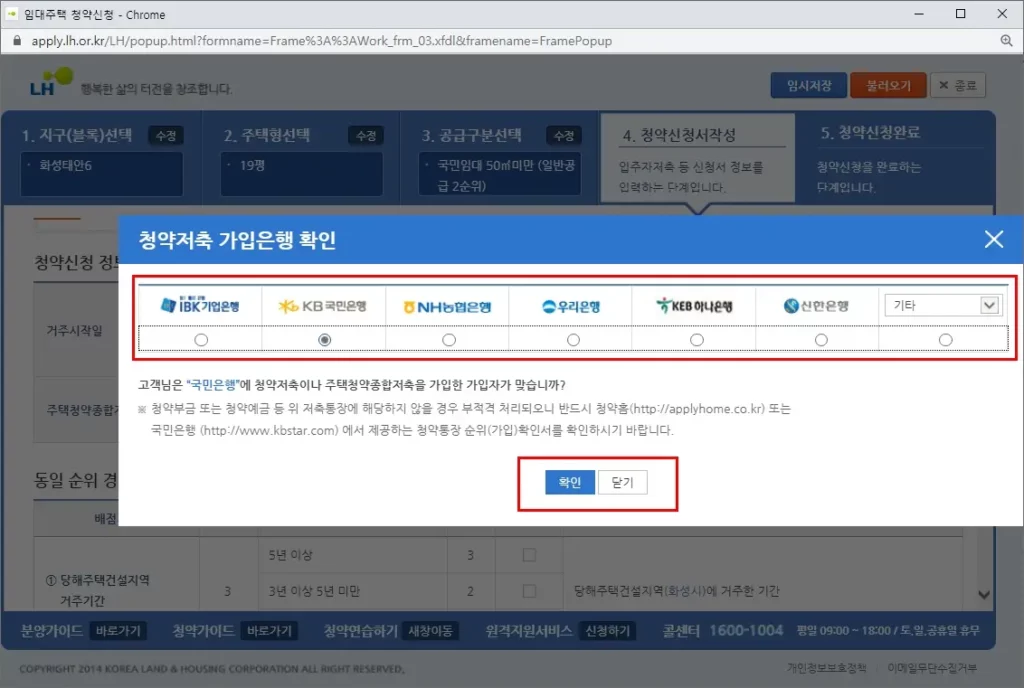
Task: Click the NH농협은행 logo
Action: (447, 307)
